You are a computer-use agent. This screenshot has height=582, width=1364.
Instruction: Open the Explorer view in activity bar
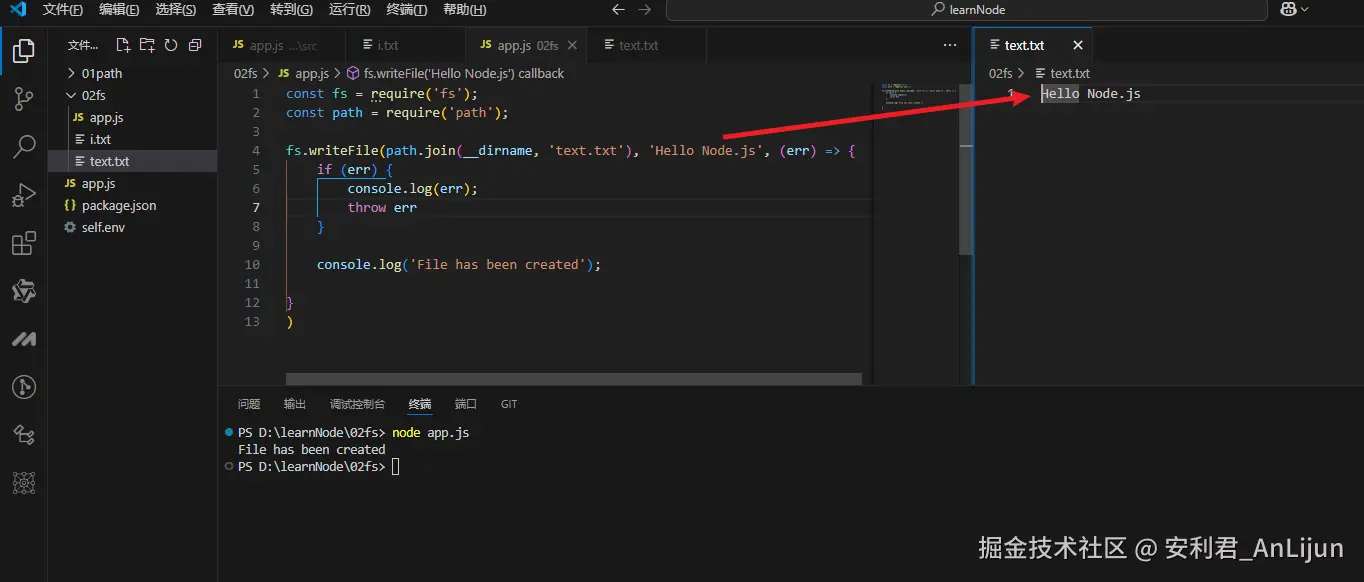24,50
